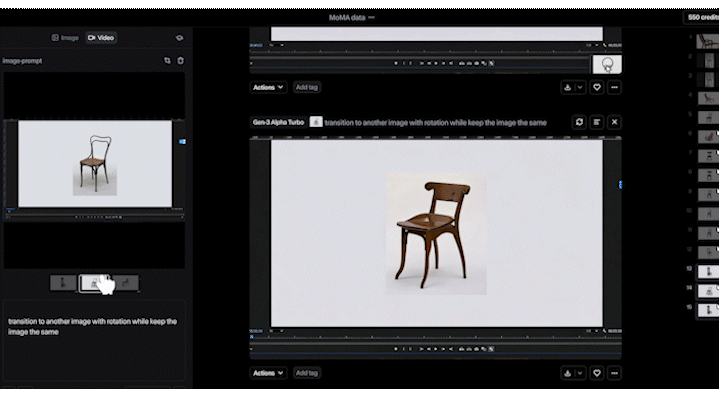Favorite the upper video with heart icon
720x405 pixels.
coord(596,87)
